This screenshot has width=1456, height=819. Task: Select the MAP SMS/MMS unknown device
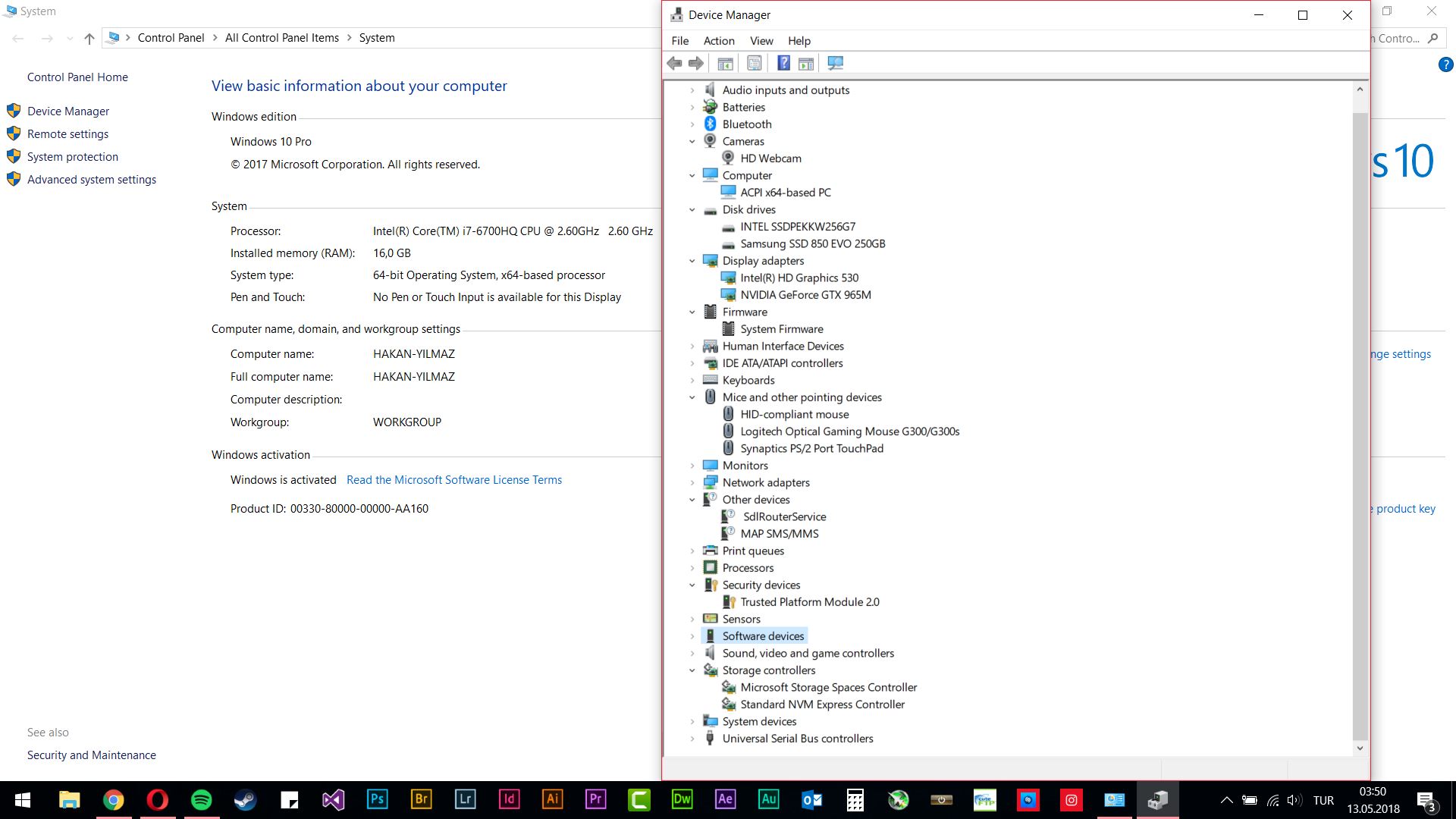pyautogui.click(x=780, y=534)
